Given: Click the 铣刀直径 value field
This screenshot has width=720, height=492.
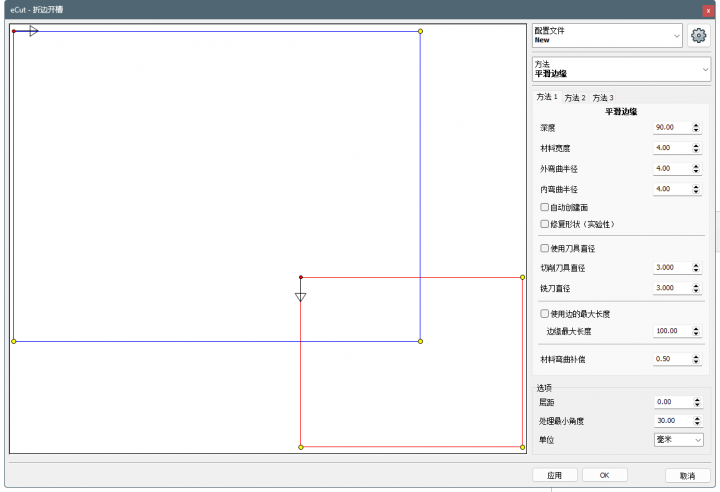Looking at the screenshot, I should (672, 288).
